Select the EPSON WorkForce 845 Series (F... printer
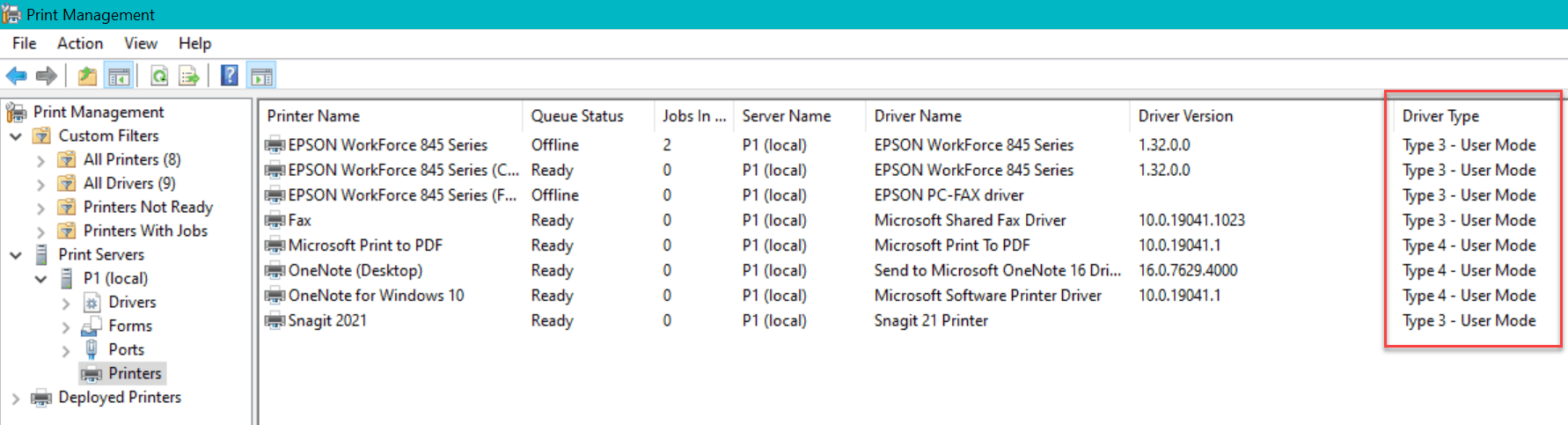This screenshot has height=425, width=1568. [403, 195]
